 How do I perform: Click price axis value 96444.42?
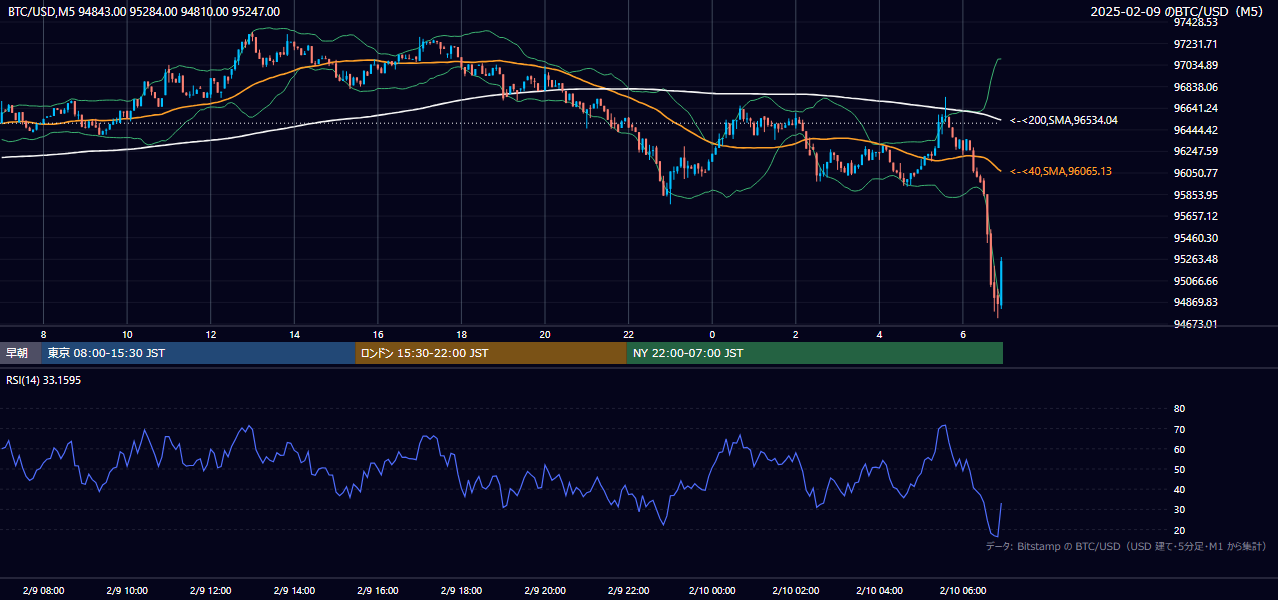click(x=1195, y=130)
